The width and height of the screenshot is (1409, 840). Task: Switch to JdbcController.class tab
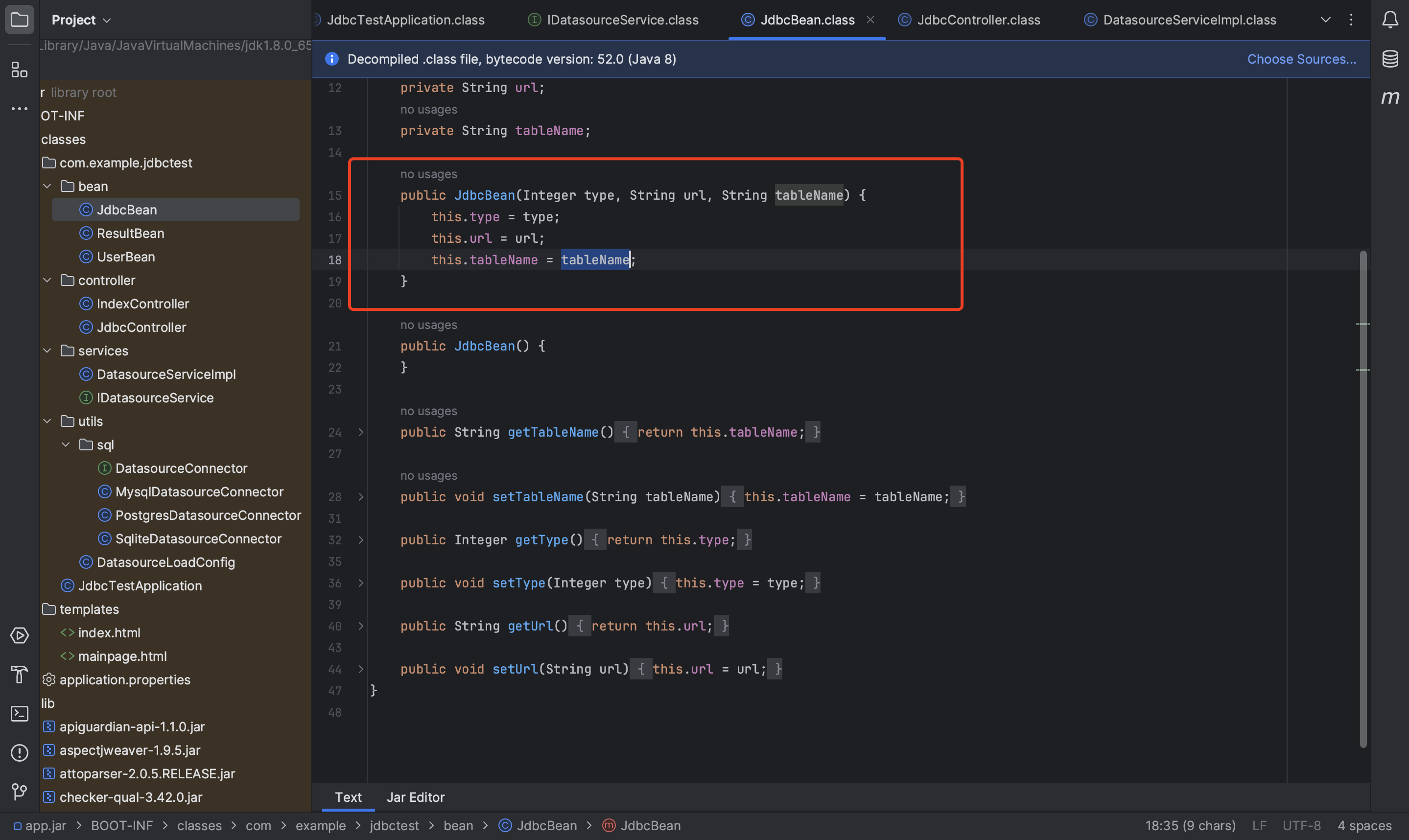(x=969, y=20)
